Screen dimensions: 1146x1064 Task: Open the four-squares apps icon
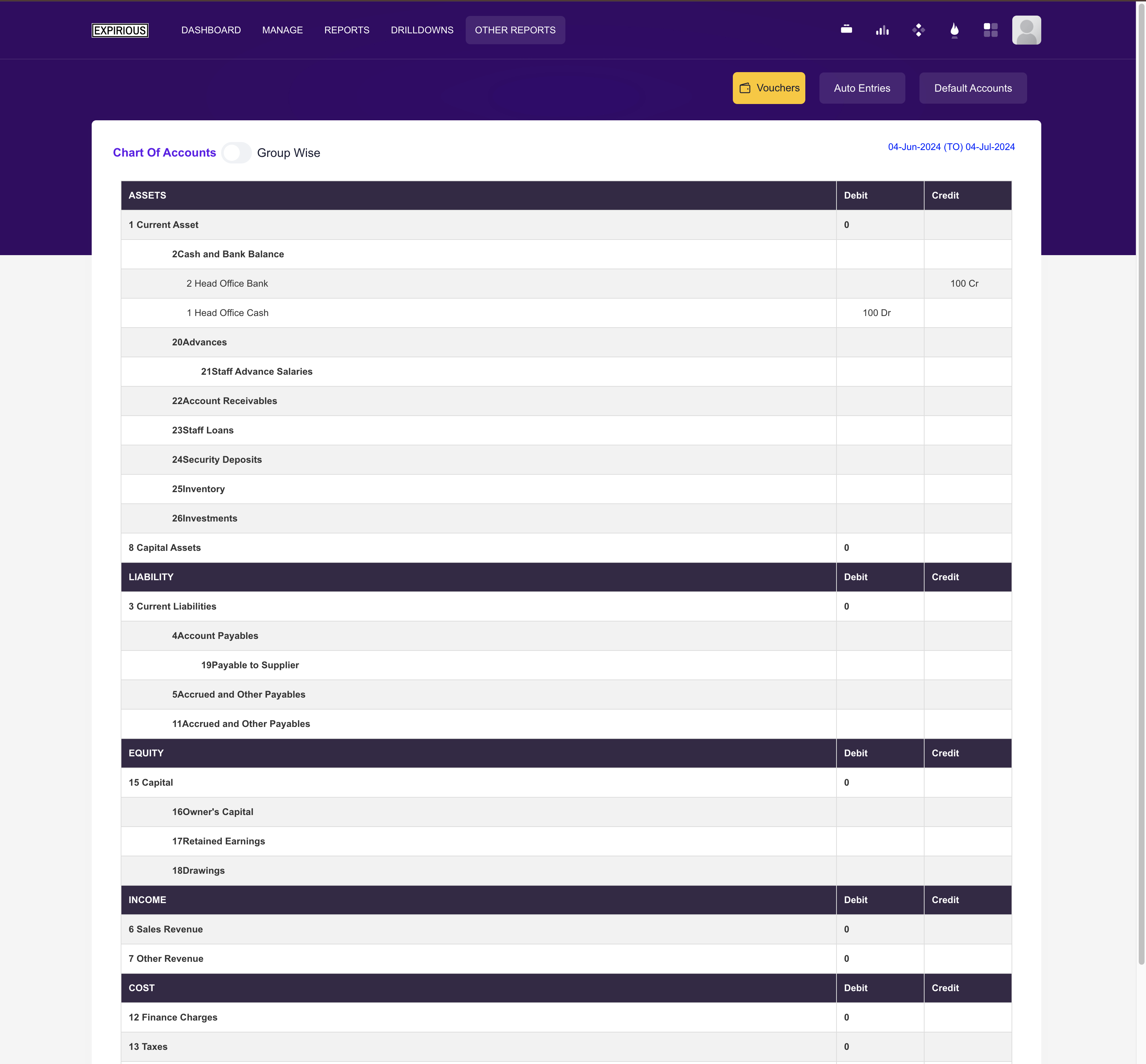point(991,30)
